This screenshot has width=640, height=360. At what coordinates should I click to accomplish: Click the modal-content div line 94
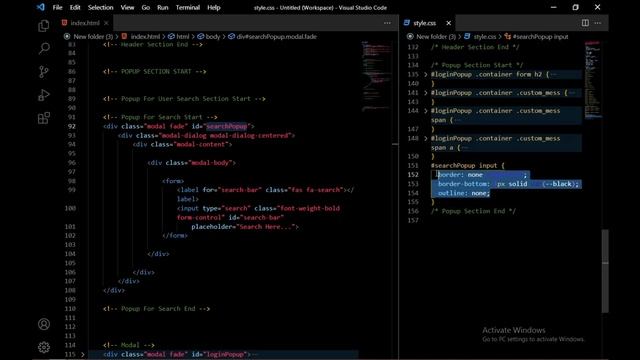pyautogui.click(x=182, y=144)
